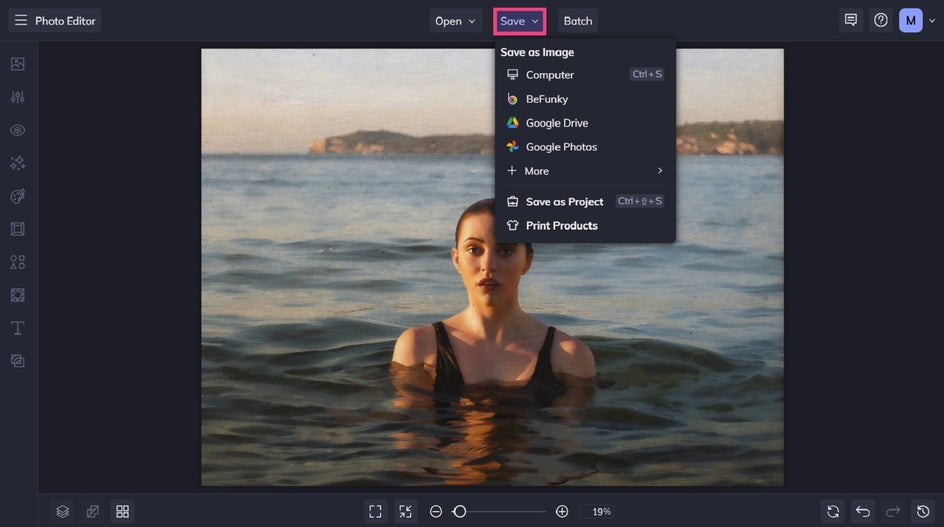Open the grid view icon in bottom bar

pos(122,511)
